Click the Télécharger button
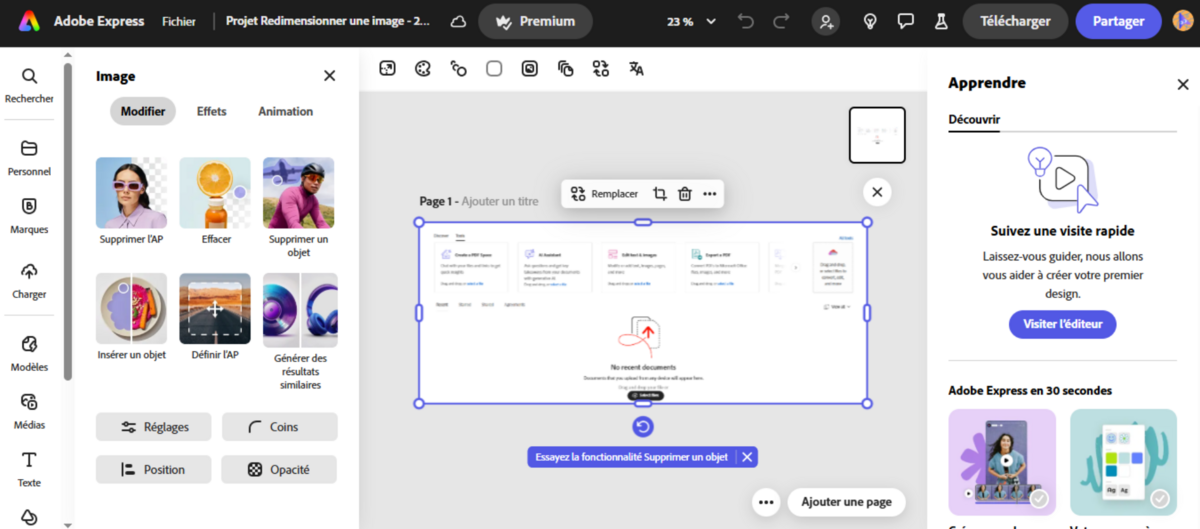Viewport: 1200px width, 529px height. [1015, 21]
